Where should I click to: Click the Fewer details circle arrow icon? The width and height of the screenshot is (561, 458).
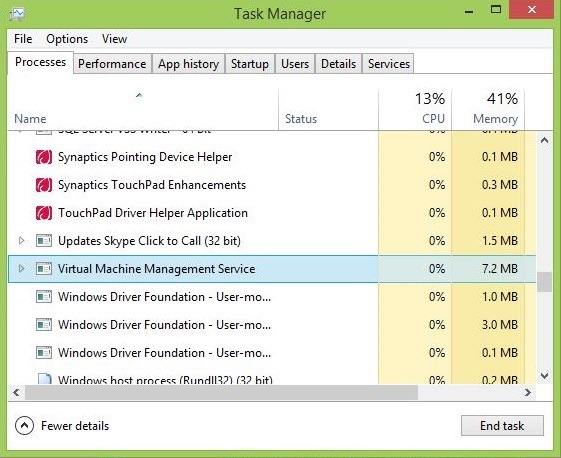24,426
